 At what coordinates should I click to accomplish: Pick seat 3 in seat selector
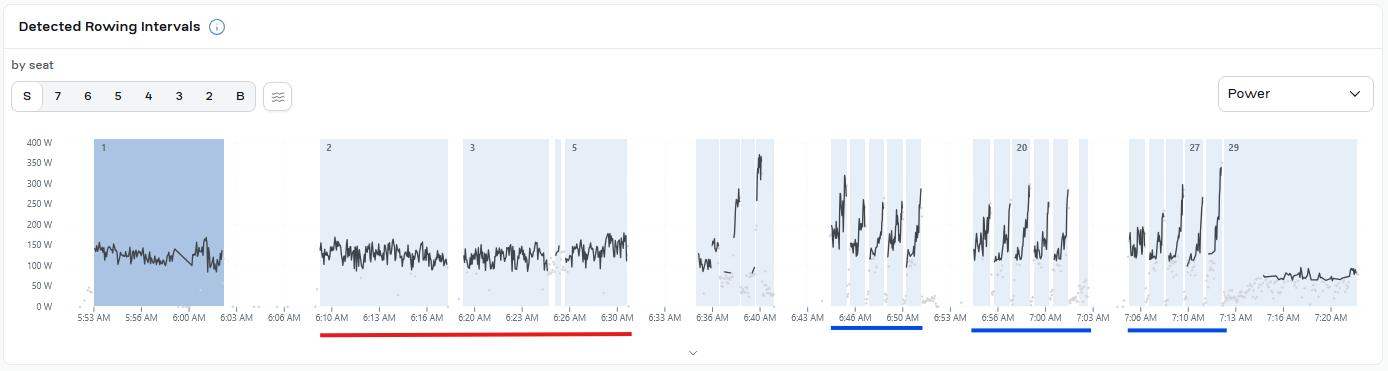(179, 97)
